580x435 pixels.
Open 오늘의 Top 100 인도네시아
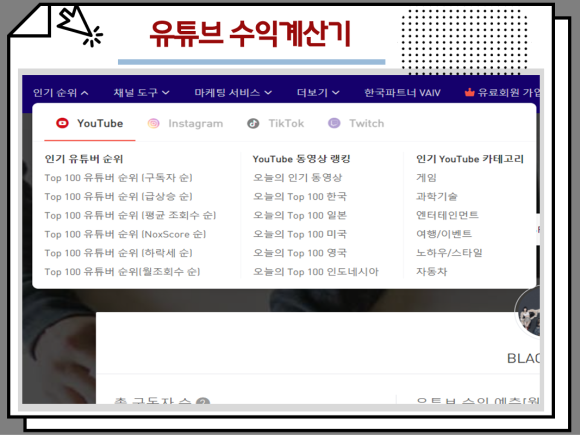pyautogui.click(x=316, y=272)
